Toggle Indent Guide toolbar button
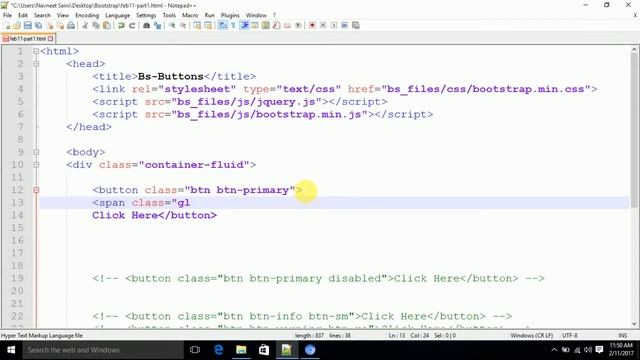Viewport: 640px width, 360px height. (x=244, y=25)
